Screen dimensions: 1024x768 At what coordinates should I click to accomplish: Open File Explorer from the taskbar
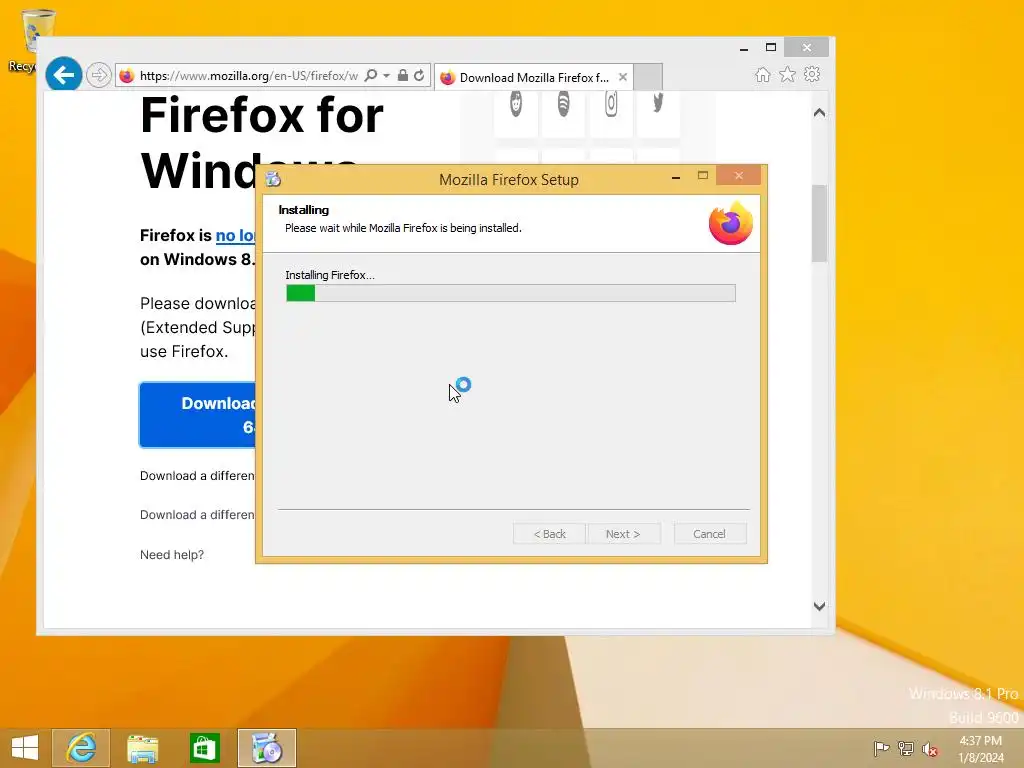[142, 748]
